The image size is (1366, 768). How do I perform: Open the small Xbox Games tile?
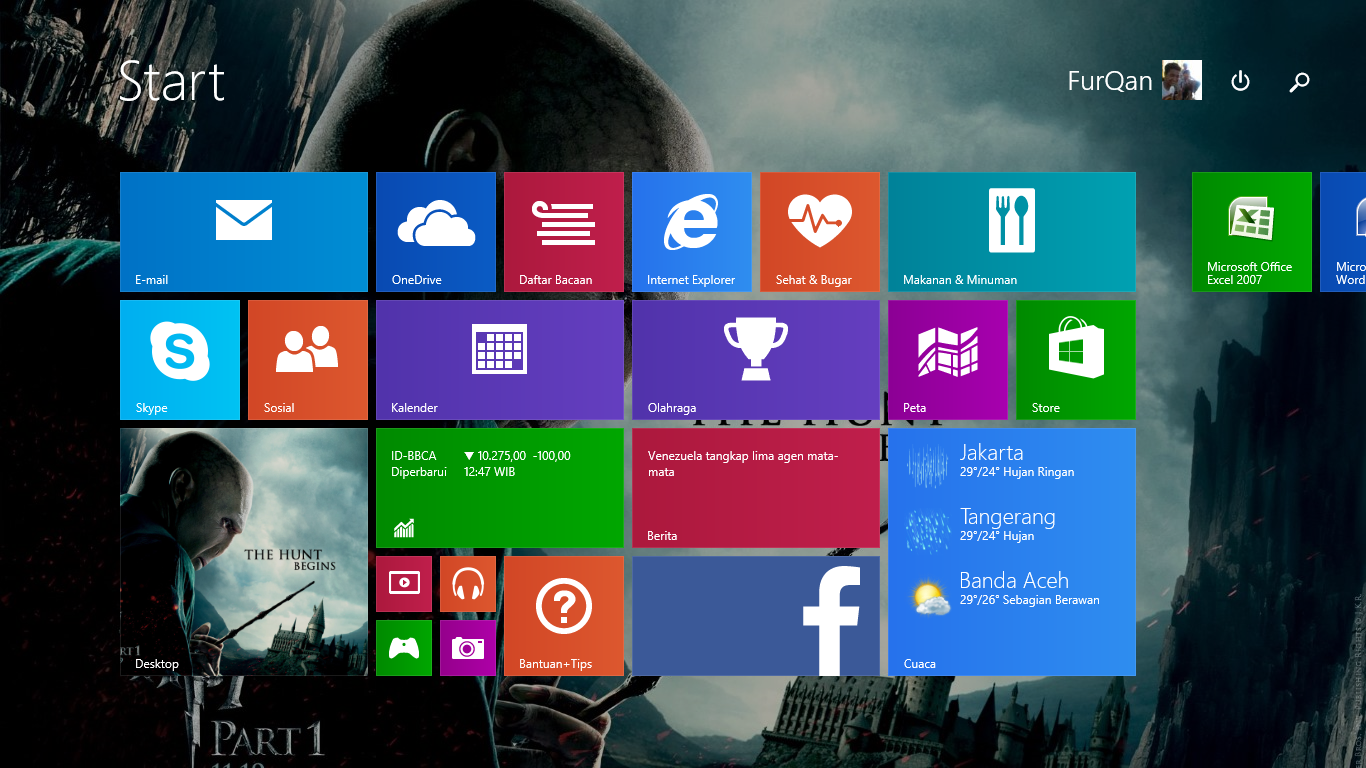(x=404, y=648)
